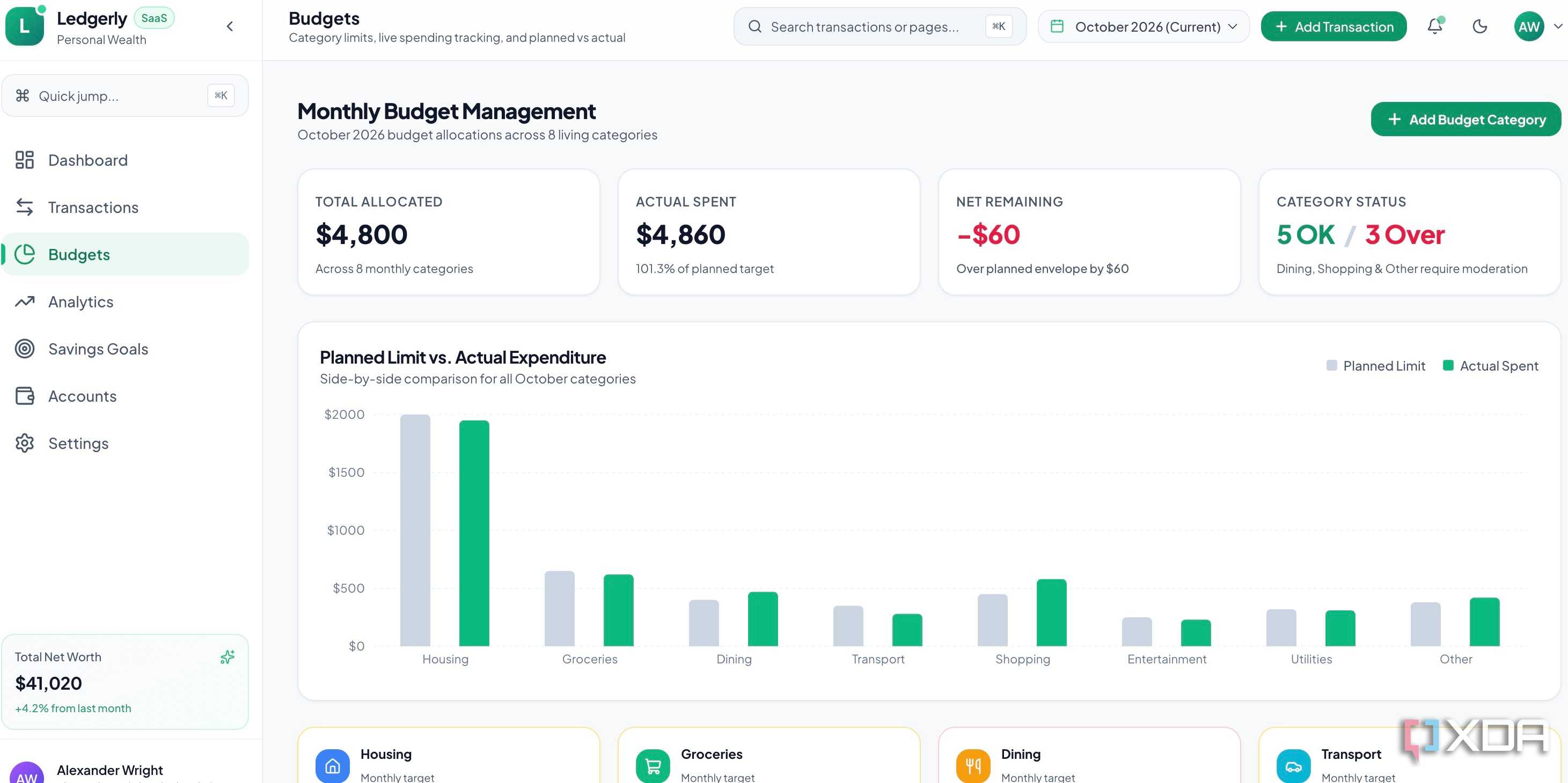Click the Housing actual spent green bar

474,533
